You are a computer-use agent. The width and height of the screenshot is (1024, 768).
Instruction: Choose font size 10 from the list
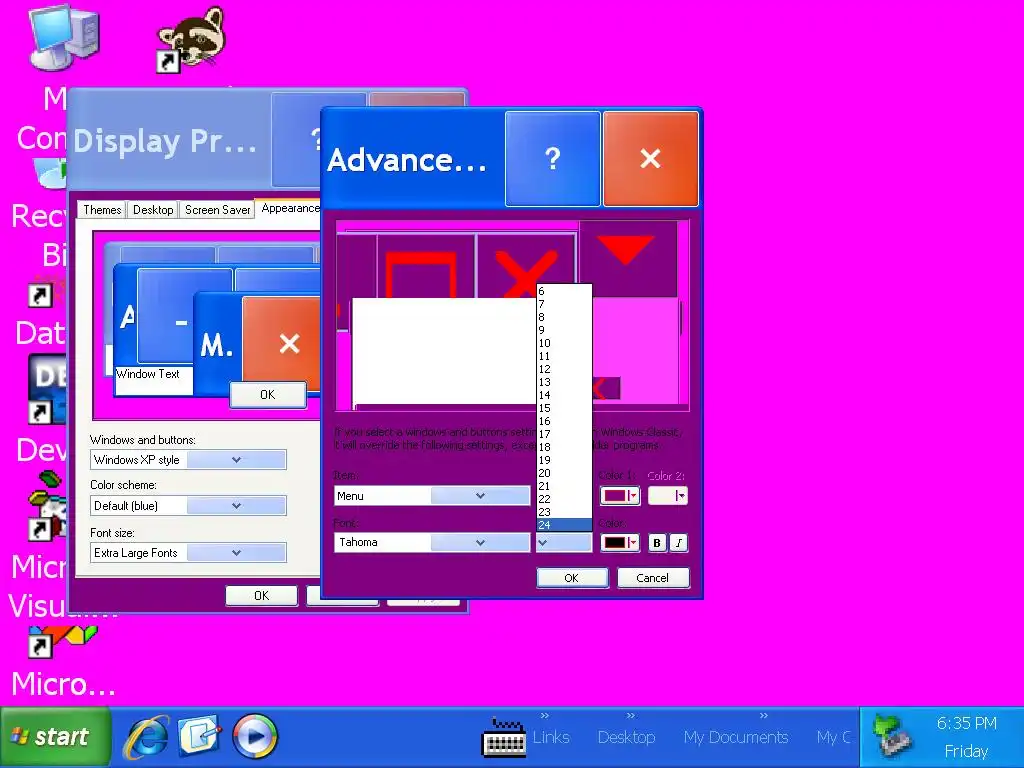tap(564, 344)
